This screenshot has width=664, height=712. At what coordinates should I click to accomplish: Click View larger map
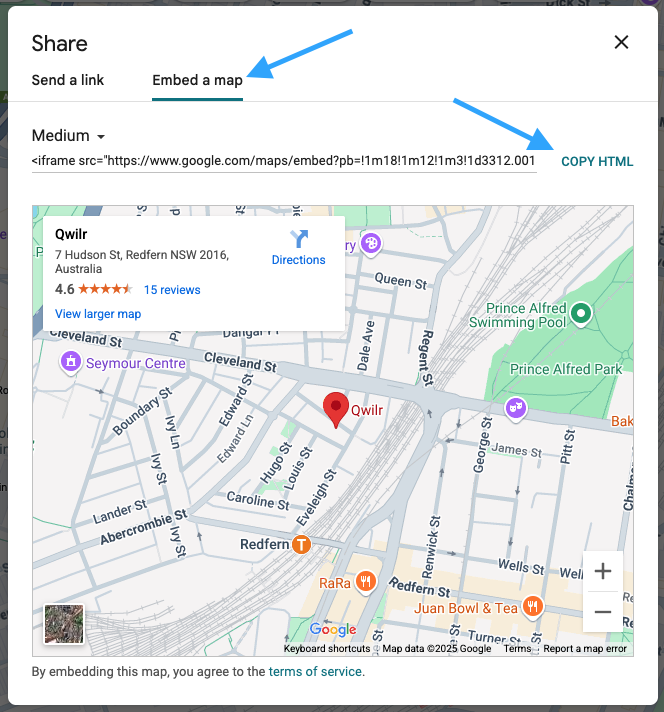point(98,314)
